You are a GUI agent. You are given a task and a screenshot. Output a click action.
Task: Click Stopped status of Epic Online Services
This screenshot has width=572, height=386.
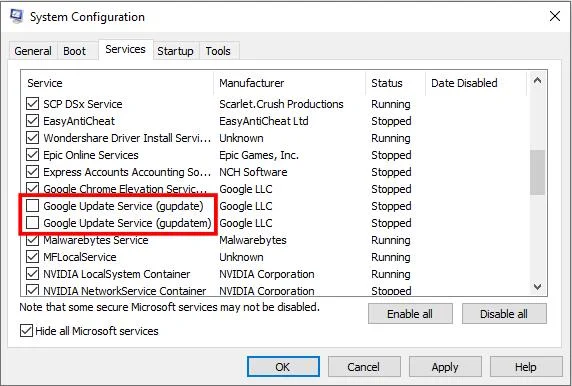(x=391, y=155)
